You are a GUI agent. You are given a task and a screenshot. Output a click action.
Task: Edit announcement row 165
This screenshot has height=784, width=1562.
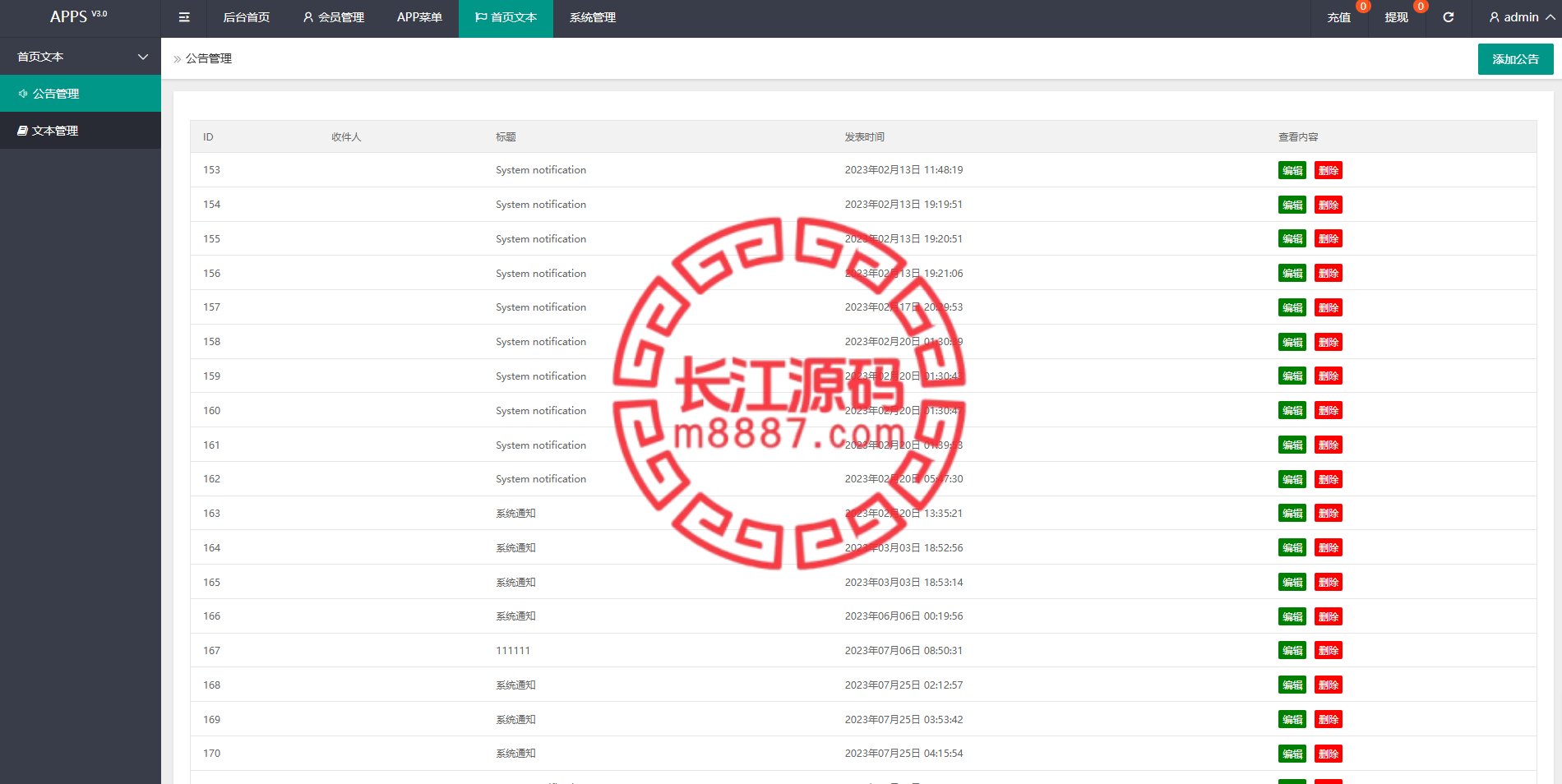click(1292, 583)
